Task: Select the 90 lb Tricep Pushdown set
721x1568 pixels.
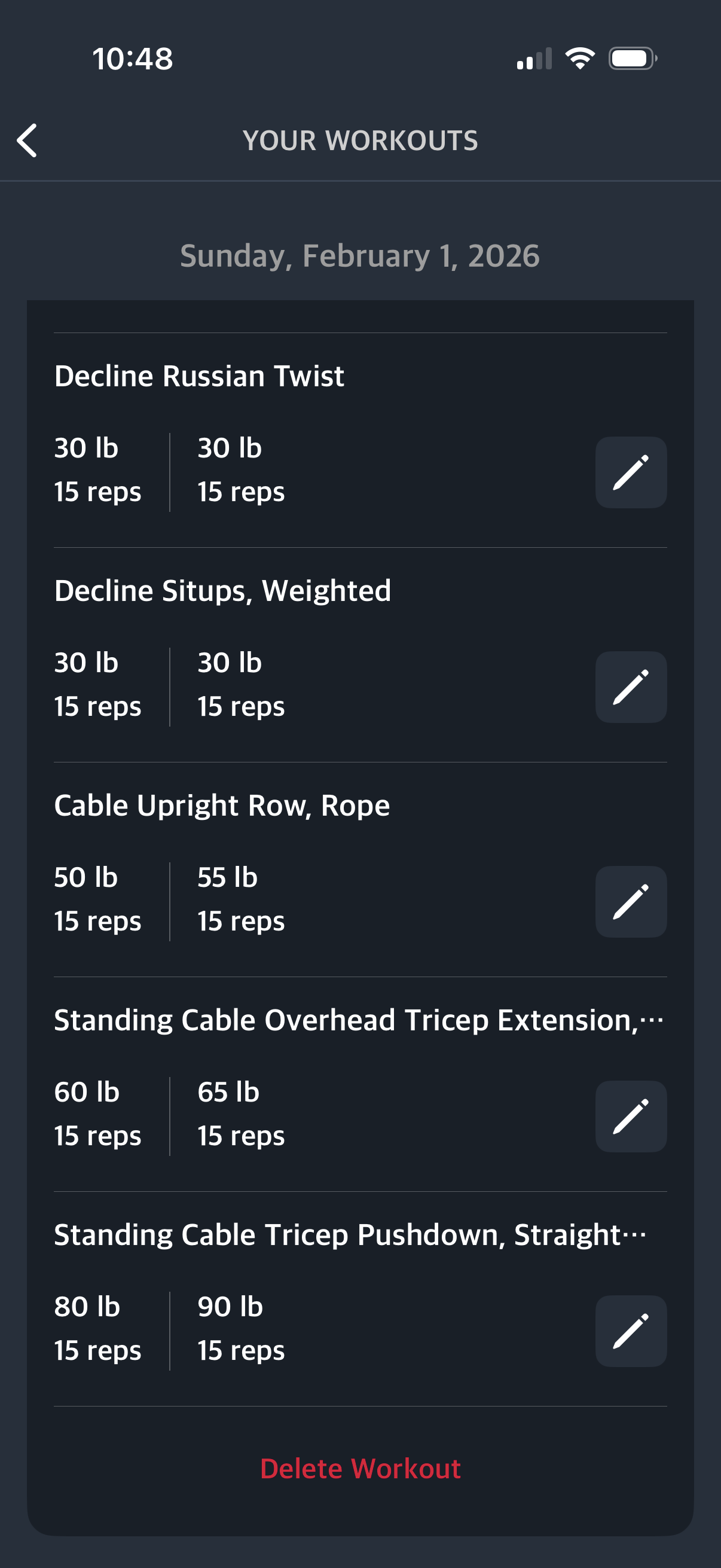Action: point(240,1329)
